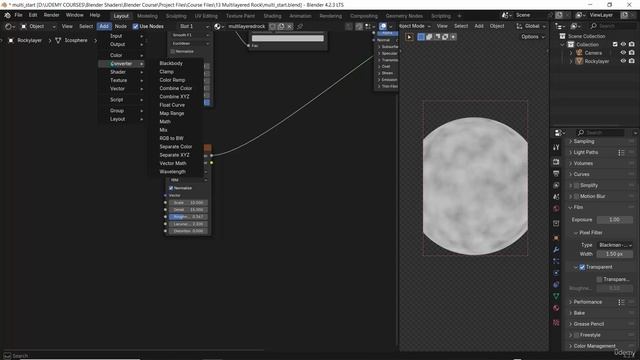Viewport: 640px width, 360px height.
Task: Open the Slot 1 dropdown
Action: click(x=194, y=26)
